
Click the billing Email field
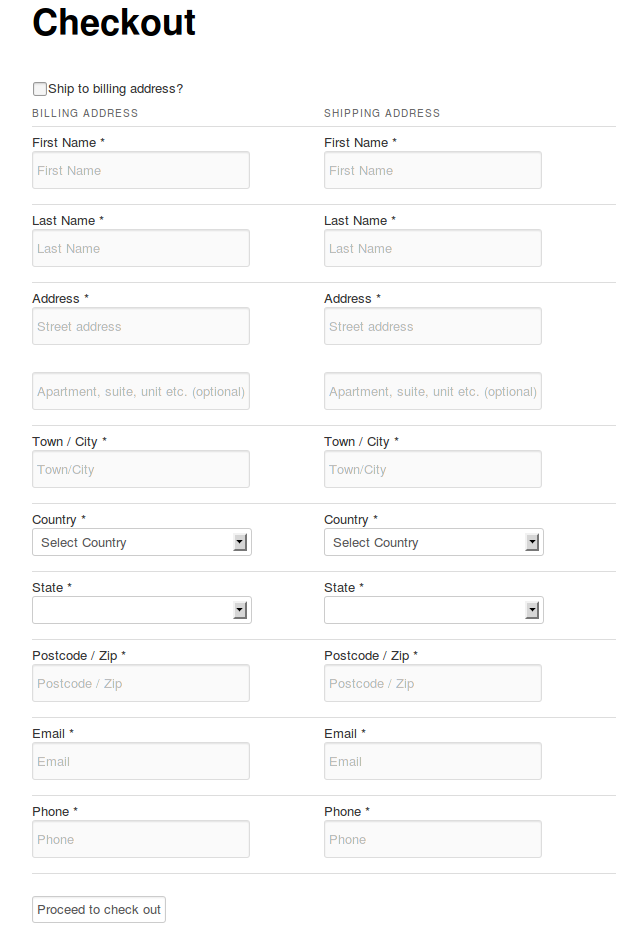point(140,761)
